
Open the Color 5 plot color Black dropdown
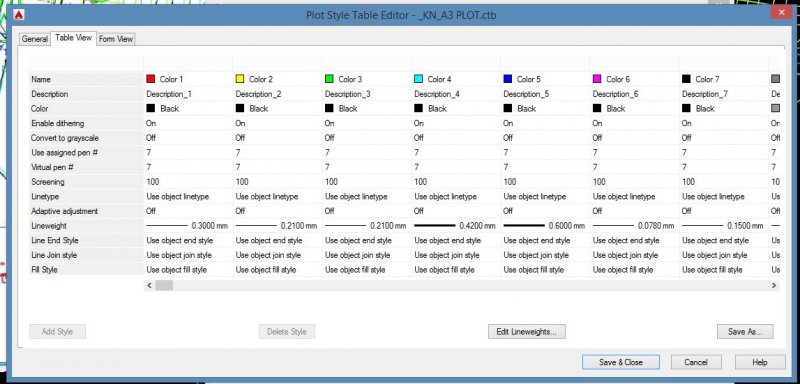(x=545, y=109)
